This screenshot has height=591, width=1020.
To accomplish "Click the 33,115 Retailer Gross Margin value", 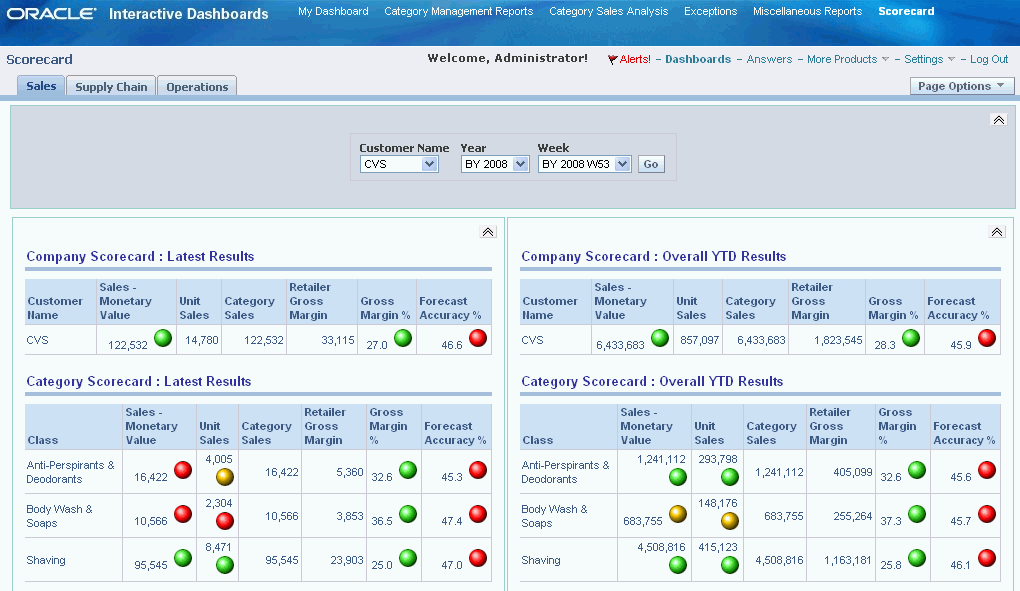I will (338, 340).
